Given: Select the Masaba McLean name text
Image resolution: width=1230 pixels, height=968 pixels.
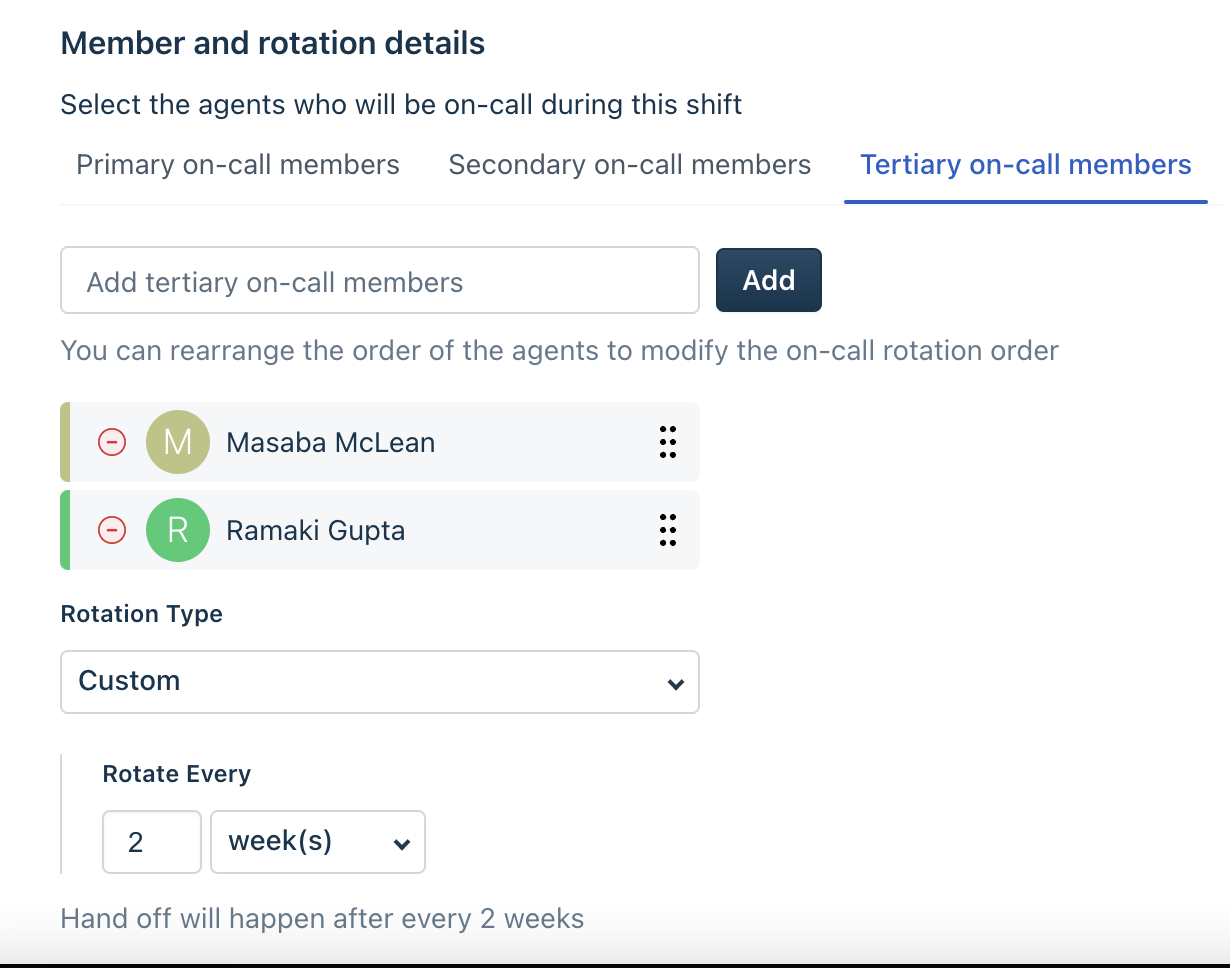Looking at the screenshot, I should [330, 443].
